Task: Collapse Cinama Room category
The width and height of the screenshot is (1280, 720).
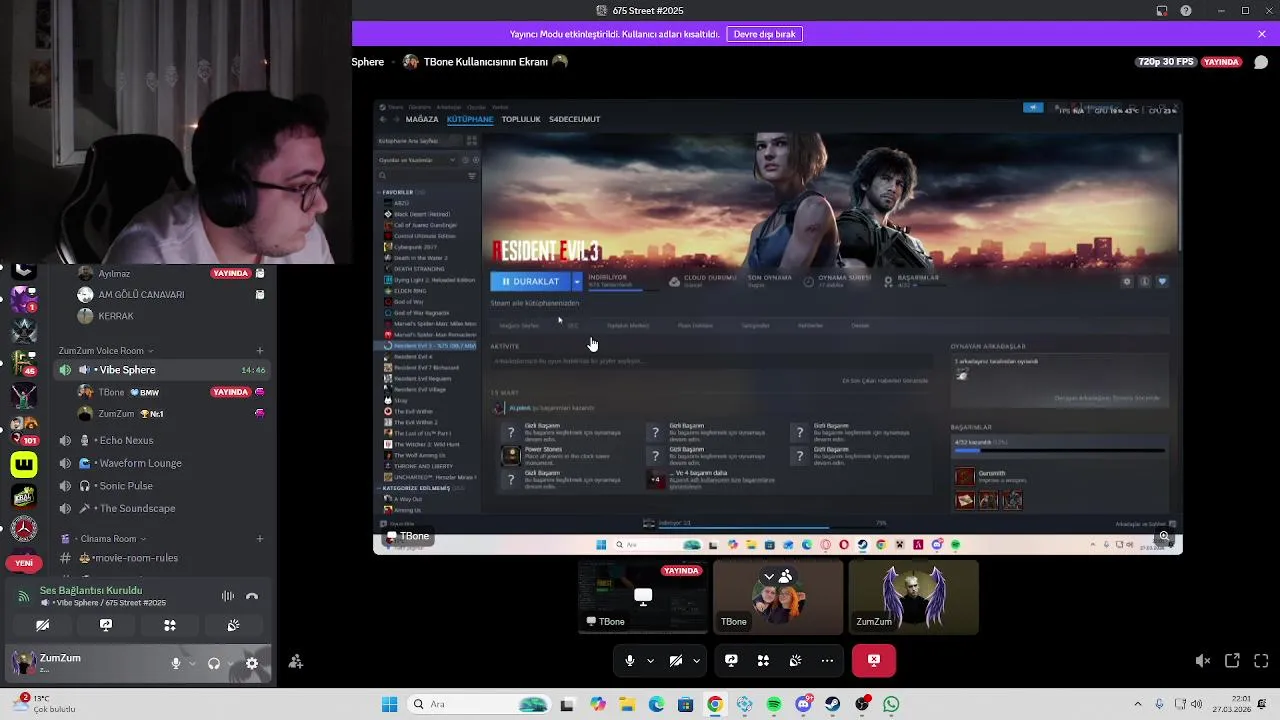Action: click(104, 539)
